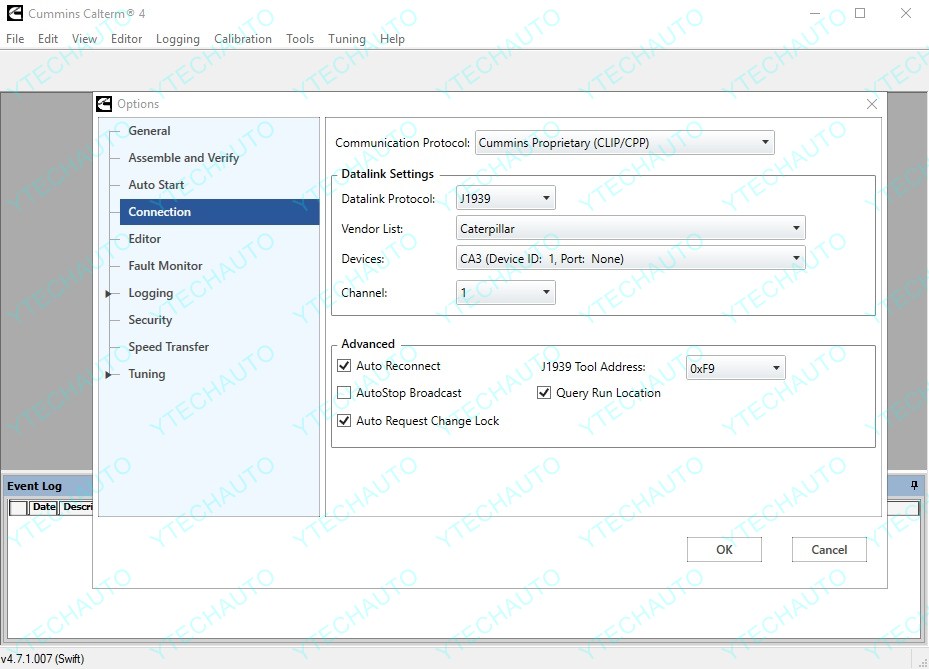The image size is (929, 669).
Task: Enable the AutoStop Broadcast checkbox
Action: 345,394
